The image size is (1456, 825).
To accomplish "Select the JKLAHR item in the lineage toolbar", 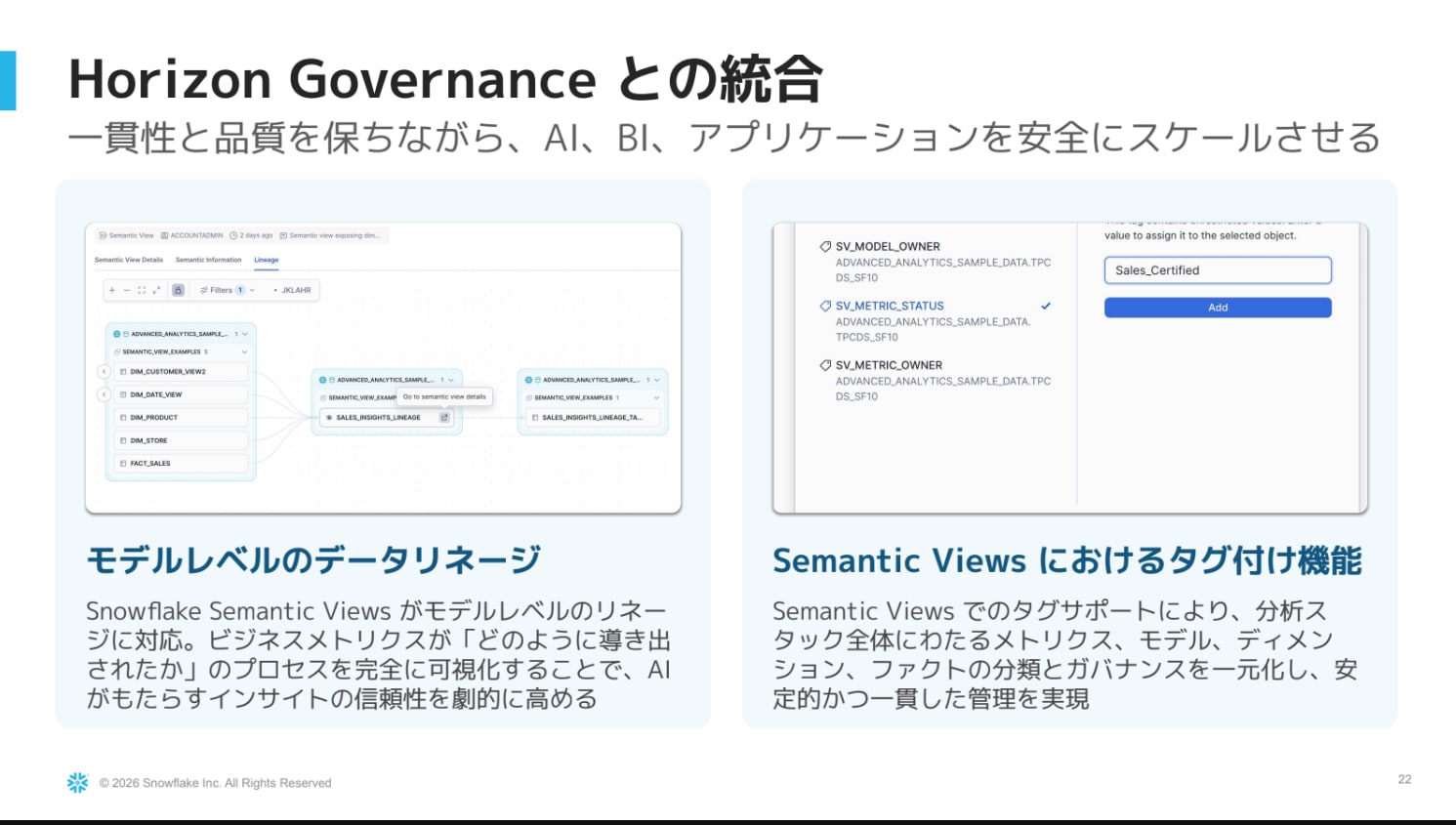I will pyautogui.click(x=293, y=290).
